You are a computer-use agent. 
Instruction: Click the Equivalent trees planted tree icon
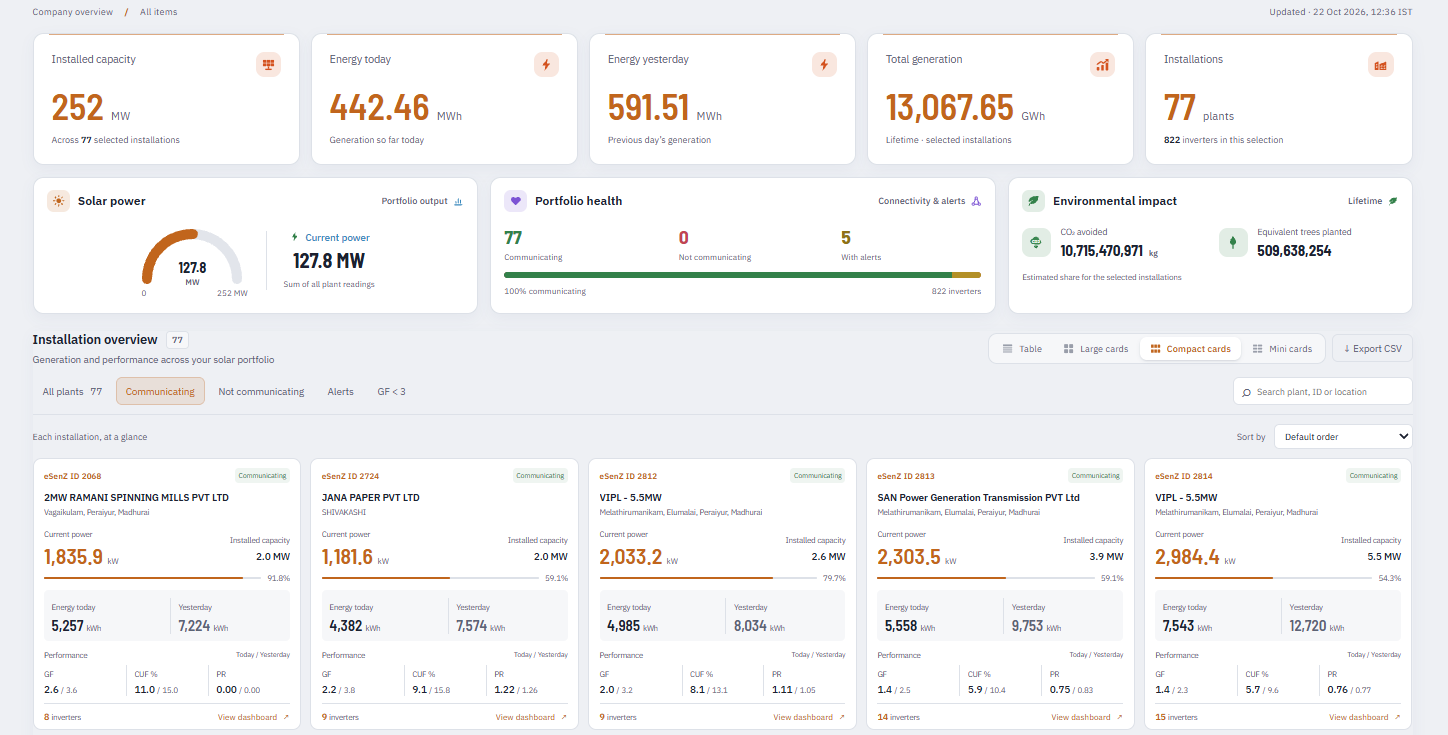1233,242
